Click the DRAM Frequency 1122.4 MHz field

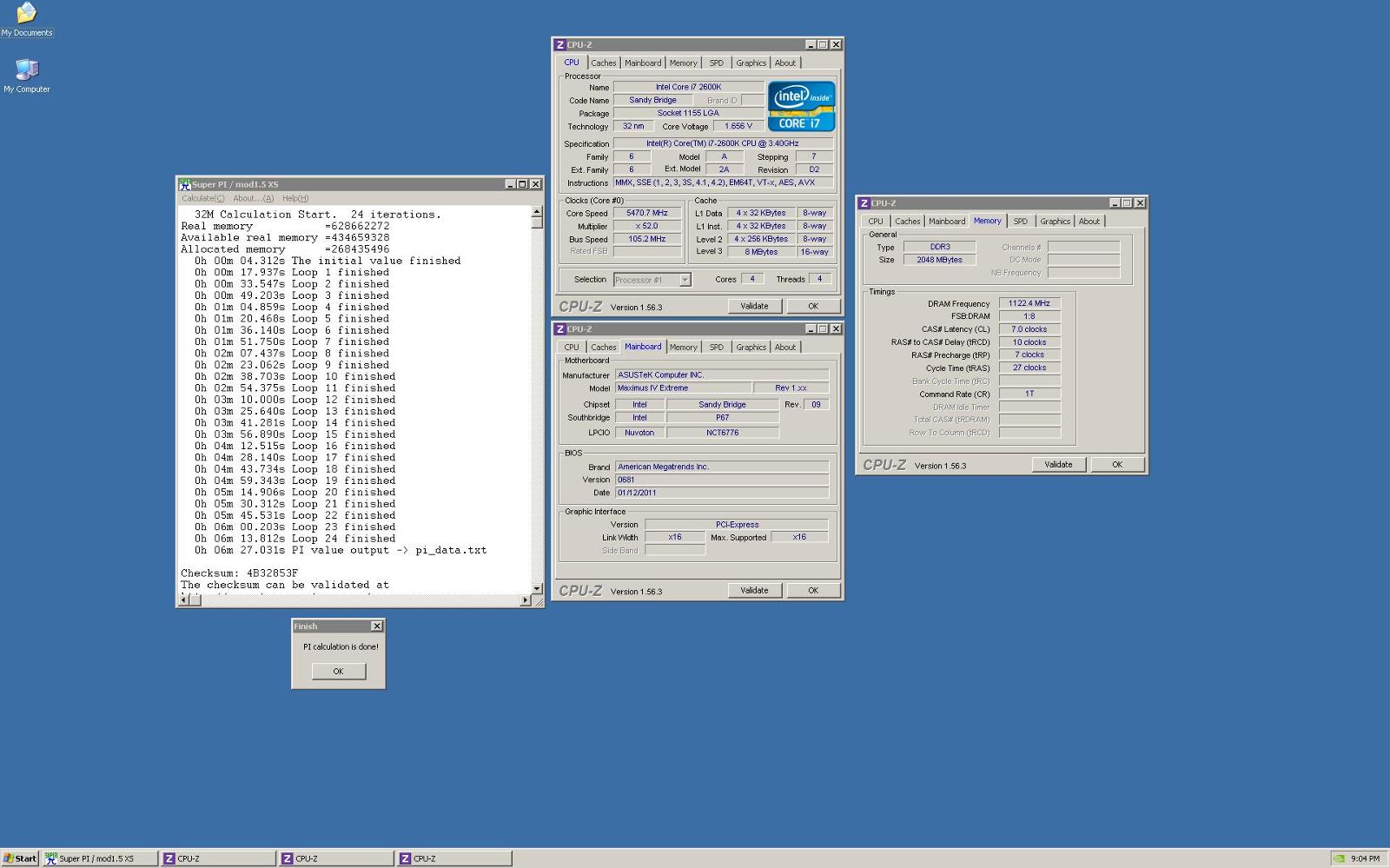[1029, 303]
